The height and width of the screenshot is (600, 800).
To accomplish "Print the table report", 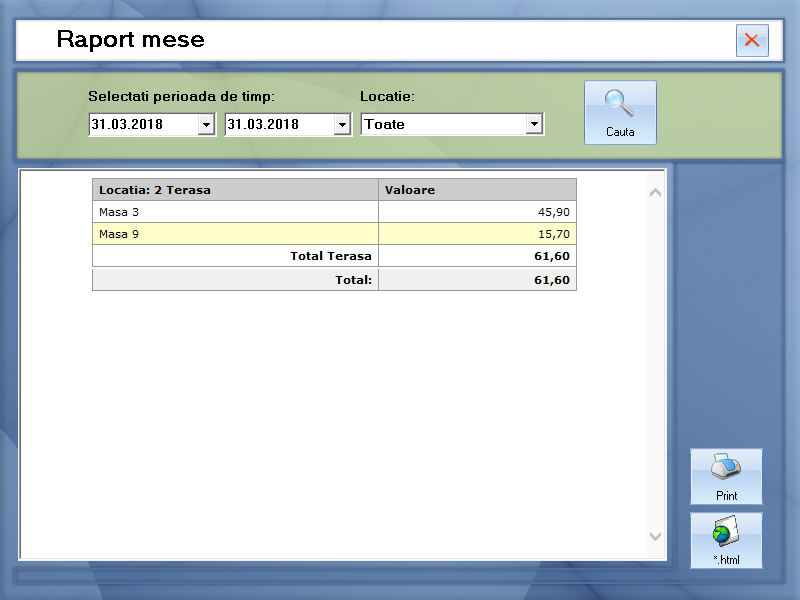I will coord(726,477).
